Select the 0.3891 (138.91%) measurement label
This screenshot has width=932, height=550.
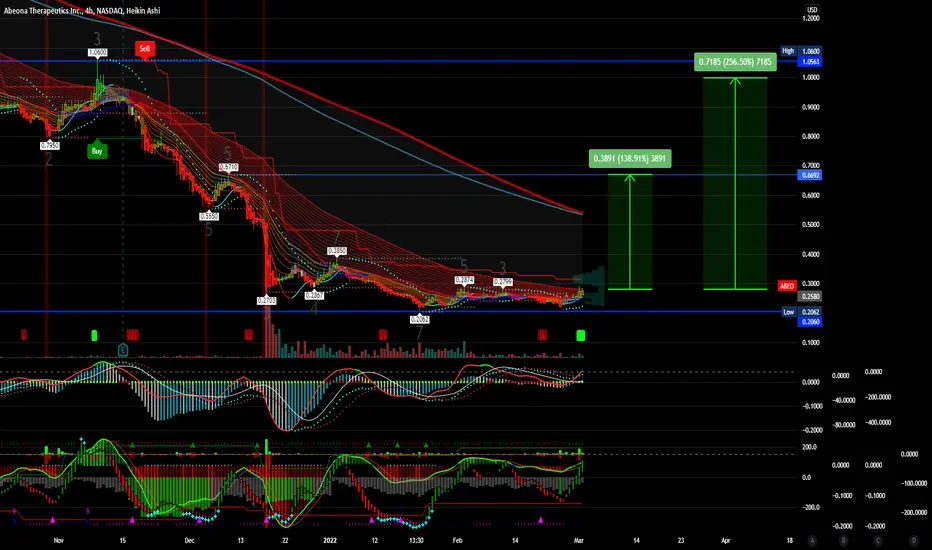[x=629, y=158]
